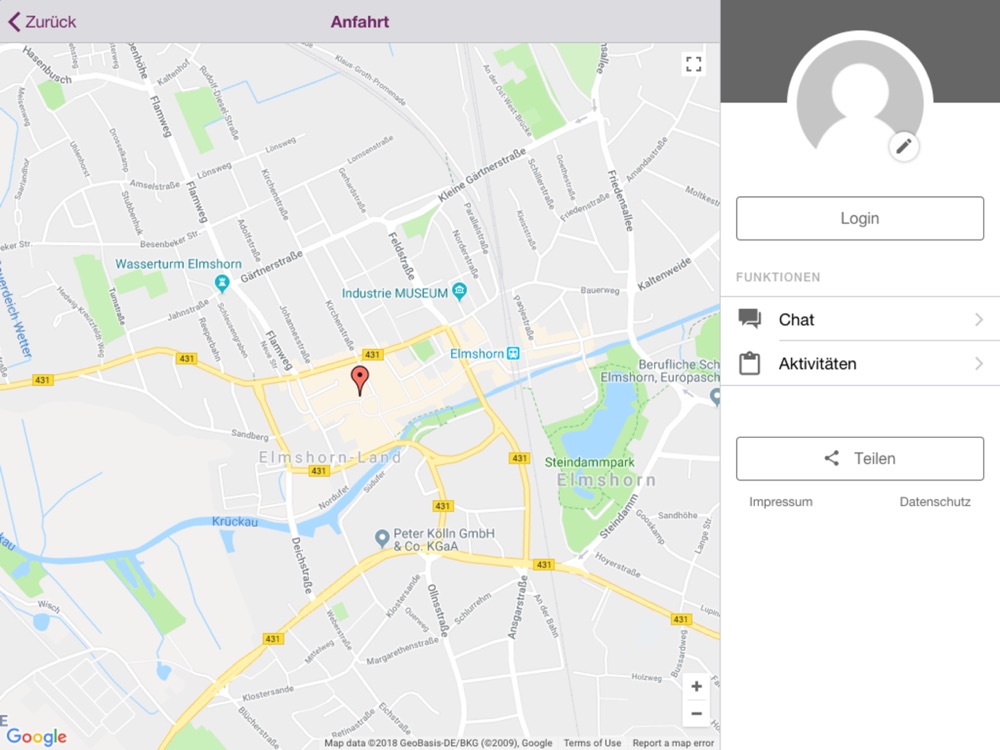
Task: Click the Kaltenweide street label
Action: [x=664, y=274]
